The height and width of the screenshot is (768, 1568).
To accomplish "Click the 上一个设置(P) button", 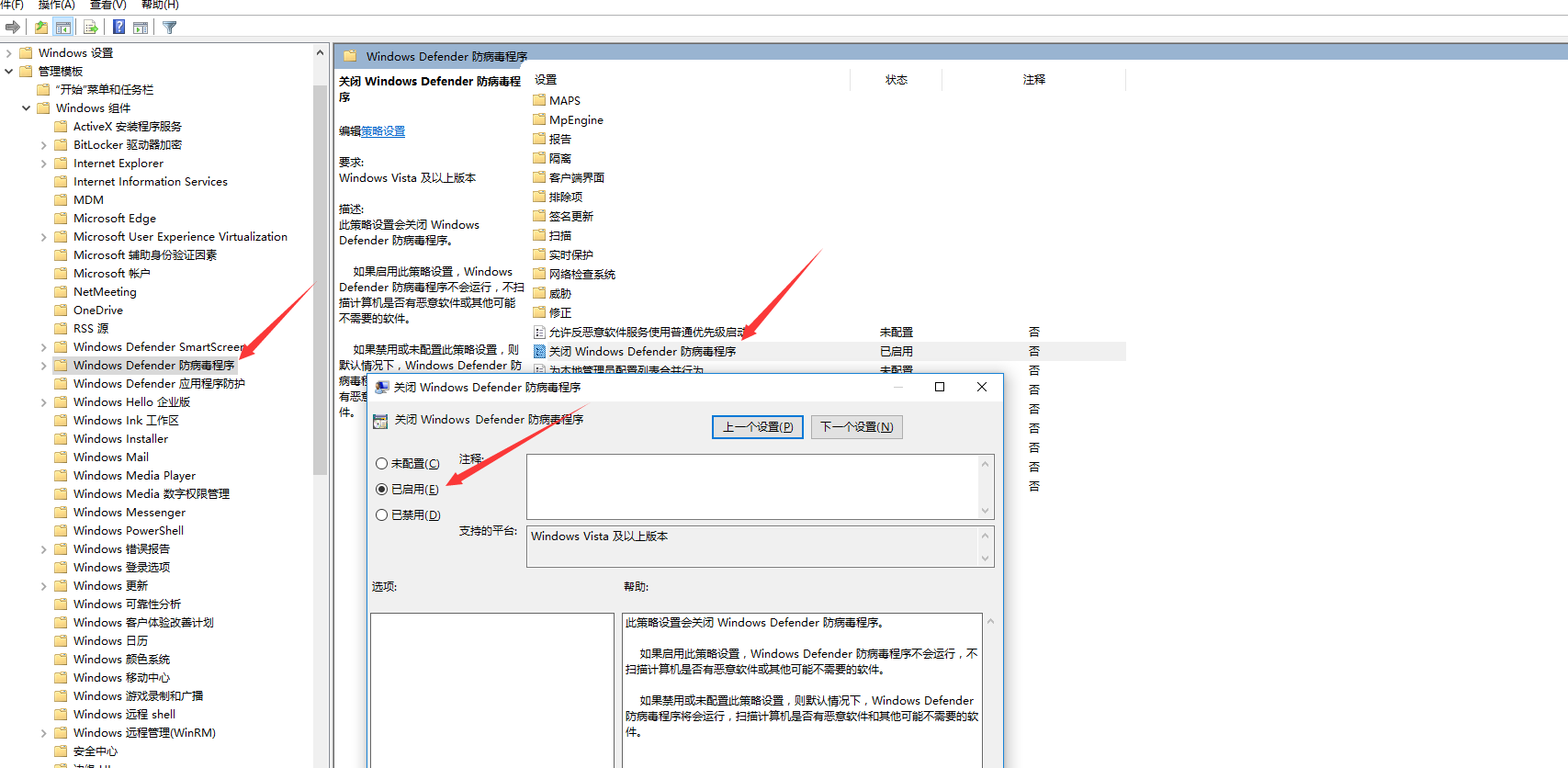I will pos(758,427).
